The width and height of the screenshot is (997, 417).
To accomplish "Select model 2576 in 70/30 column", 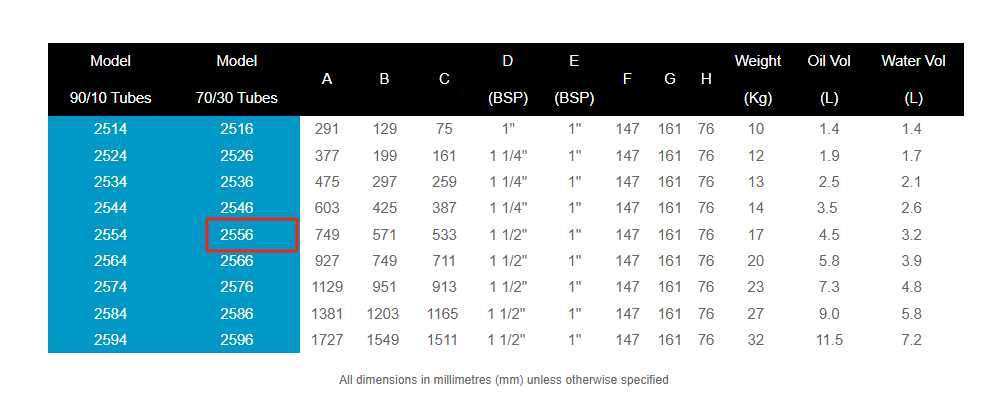I will click(237, 287).
